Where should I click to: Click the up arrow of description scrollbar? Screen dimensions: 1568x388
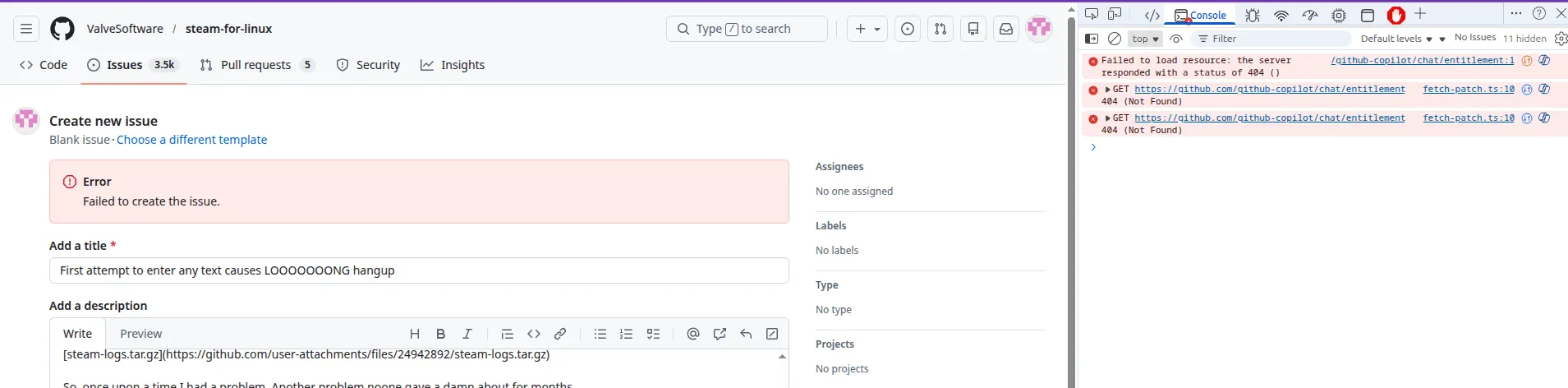(782, 356)
